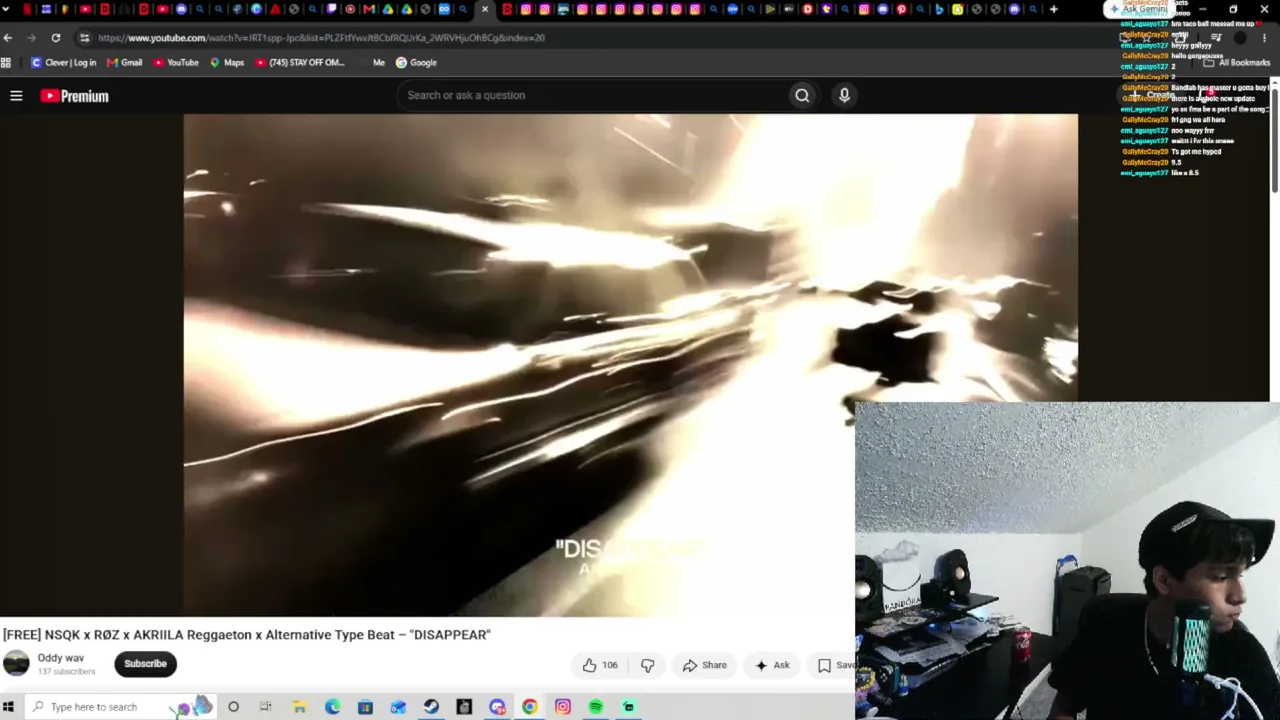This screenshot has height=720, width=1280.
Task: Start voice search with the microphone
Action: [x=844, y=95]
